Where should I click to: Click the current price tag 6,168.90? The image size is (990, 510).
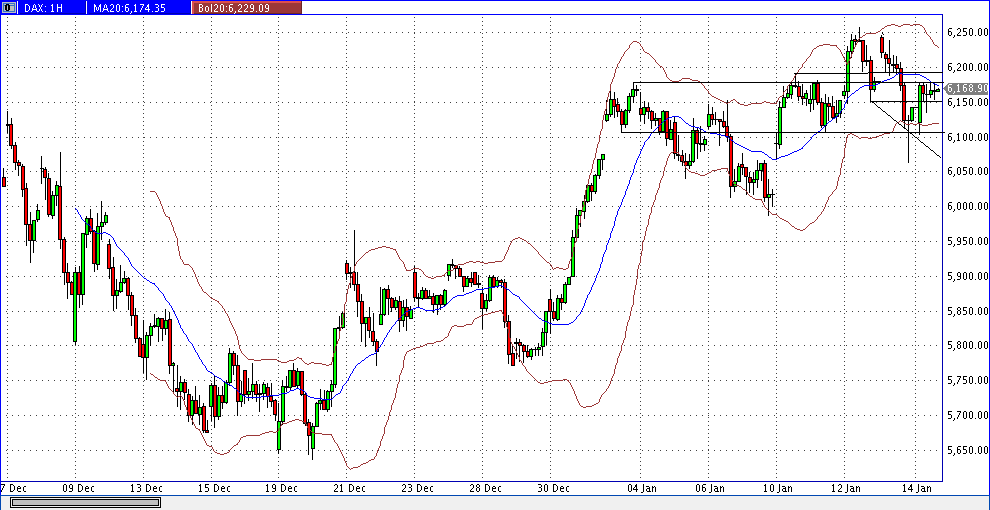point(967,88)
